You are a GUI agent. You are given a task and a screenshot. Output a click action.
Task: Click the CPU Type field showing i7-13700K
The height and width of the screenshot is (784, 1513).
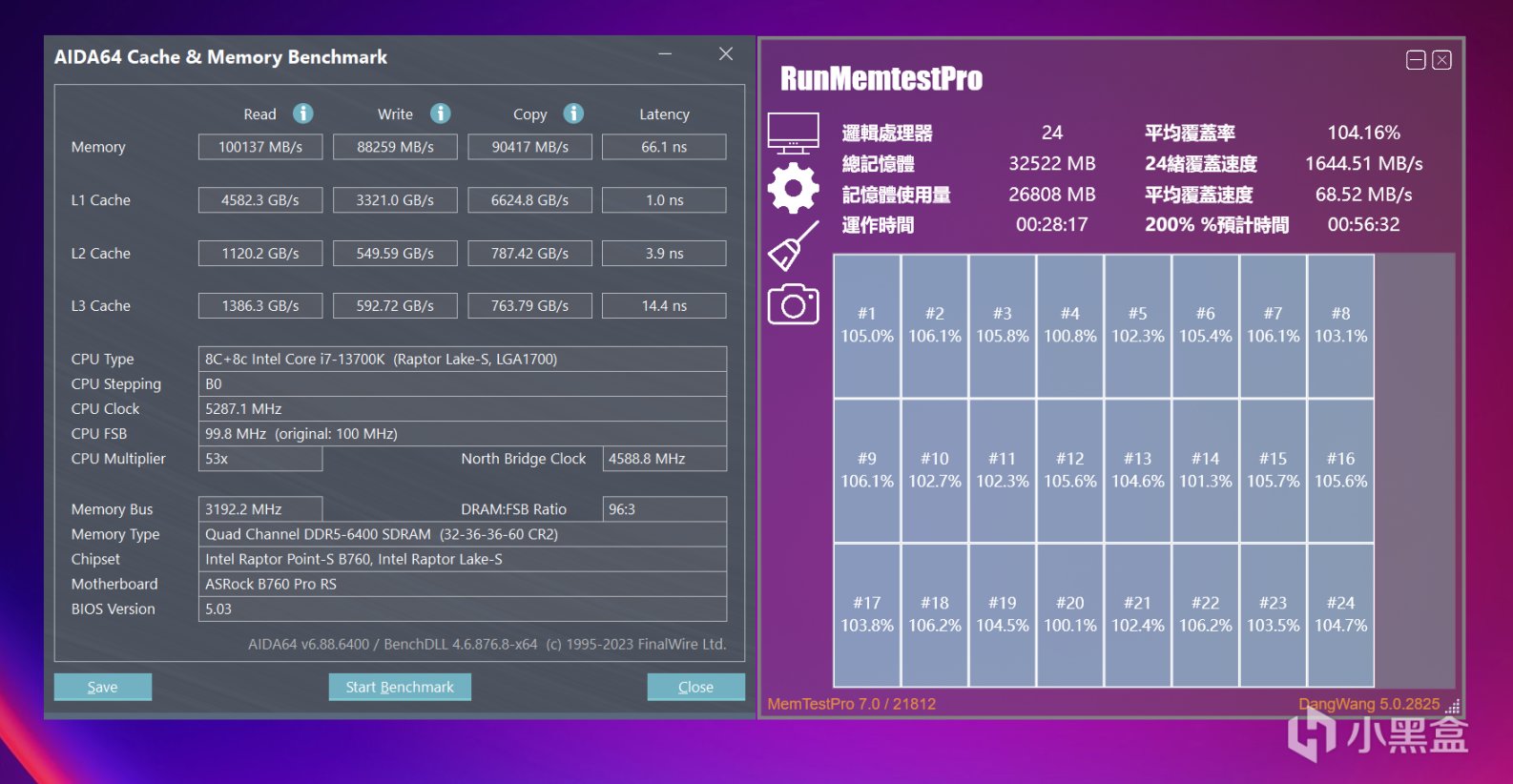click(x=463, y=360)
